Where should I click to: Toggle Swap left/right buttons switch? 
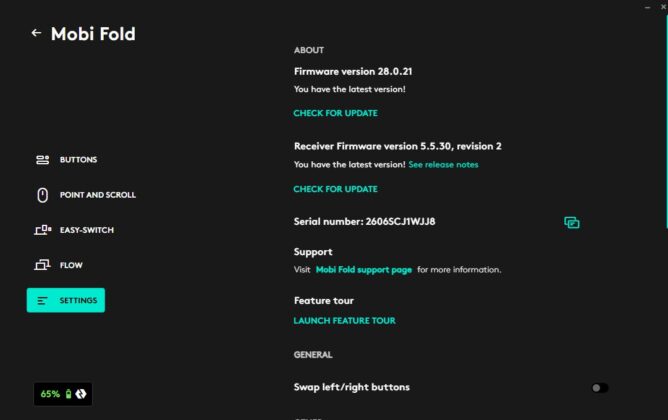tap(599, 388)
